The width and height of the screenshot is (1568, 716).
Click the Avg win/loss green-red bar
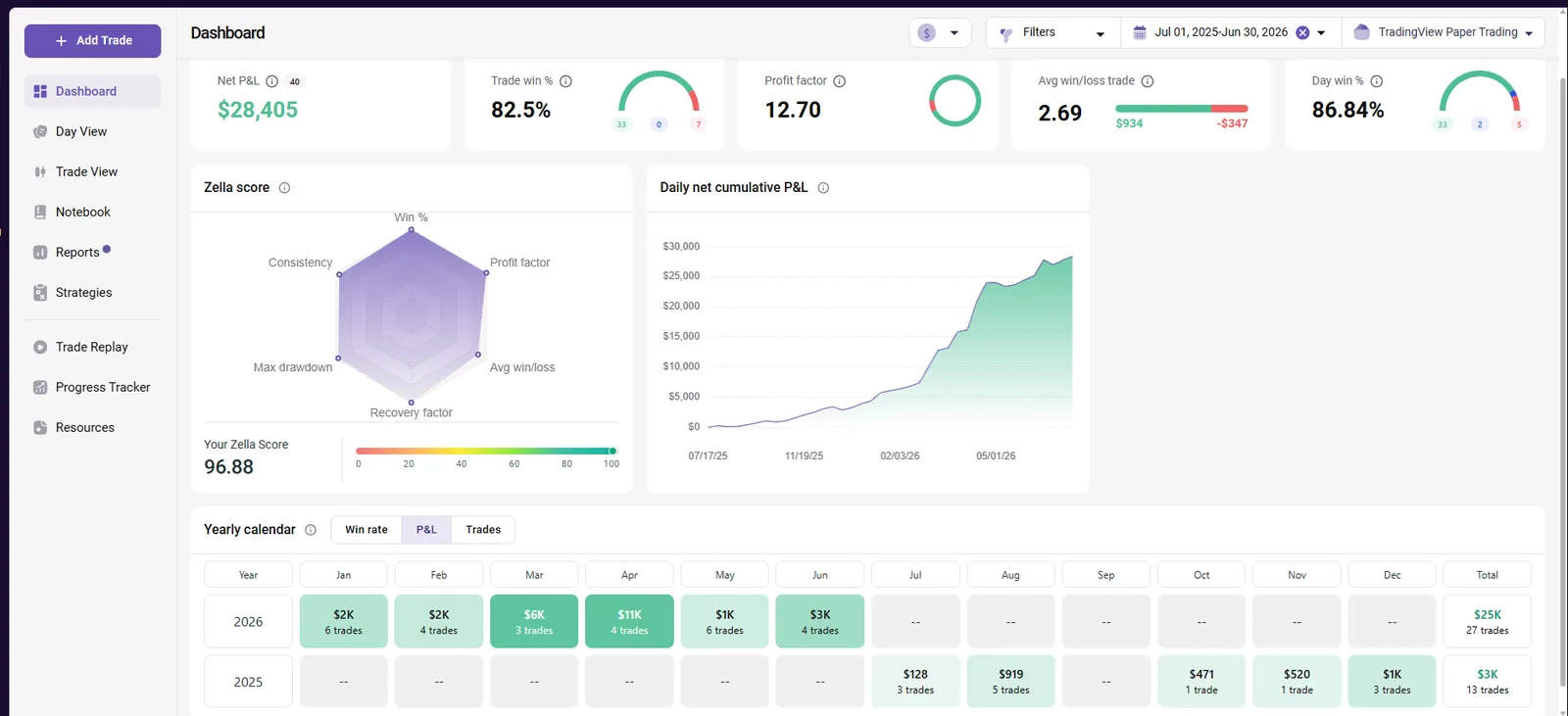click(1182, 108)
